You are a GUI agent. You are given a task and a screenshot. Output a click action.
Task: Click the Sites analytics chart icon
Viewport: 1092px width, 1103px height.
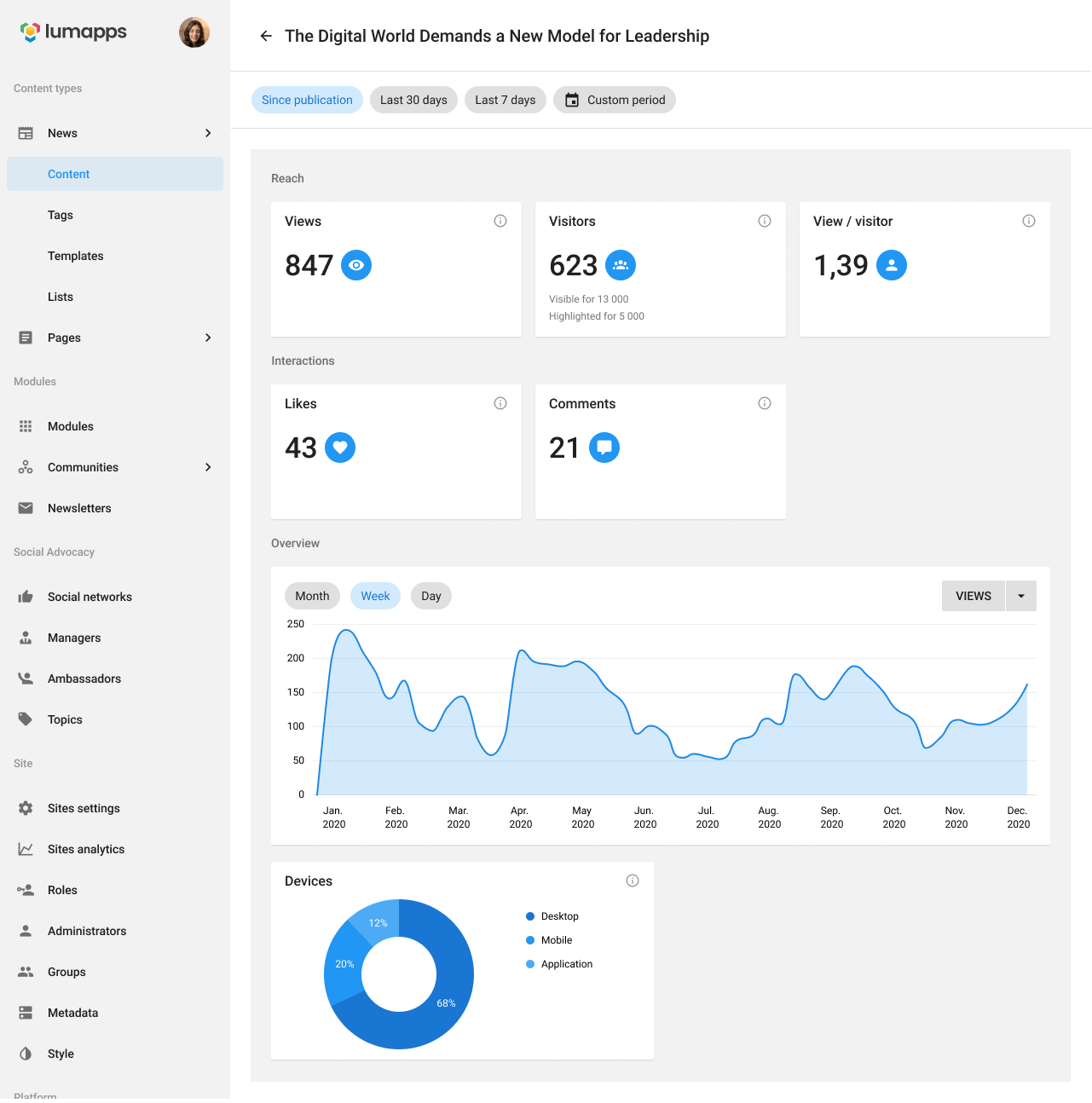click(x=26, y=849)
